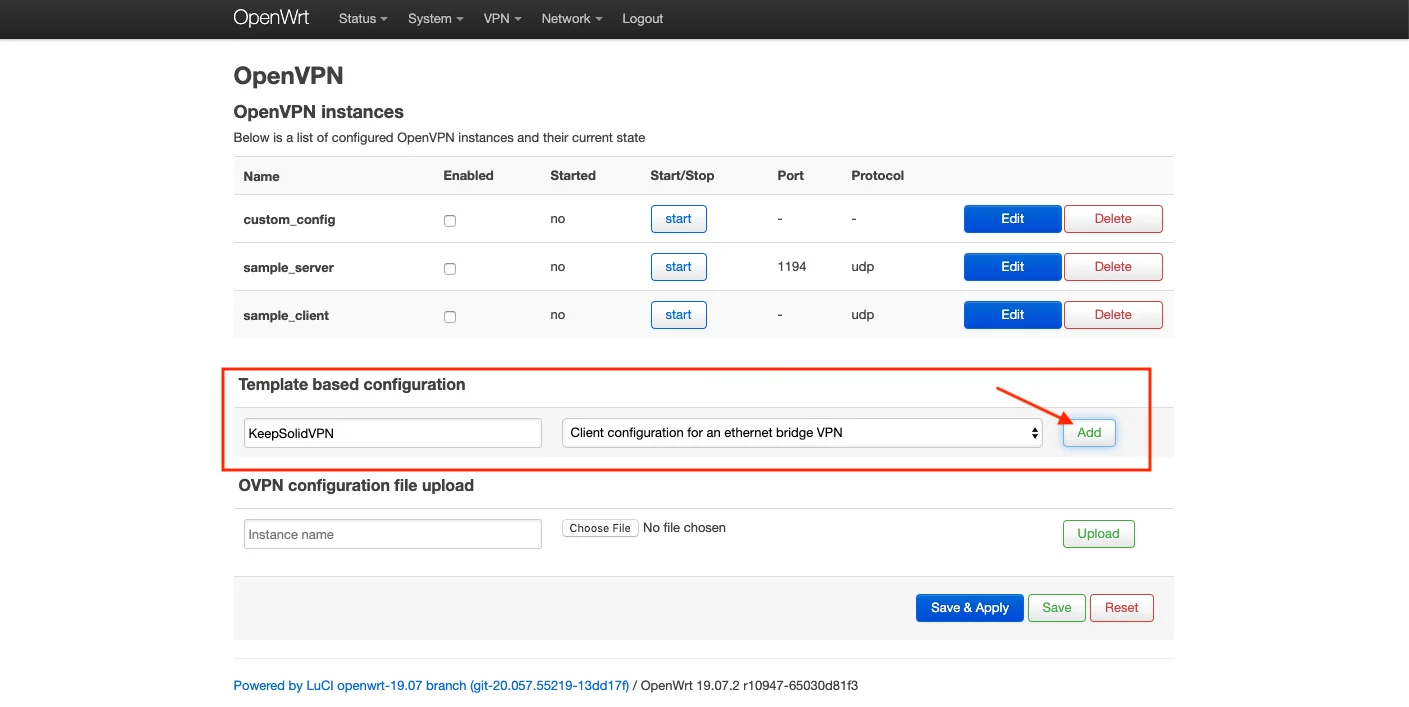Expand the System menu
The width and height of the screenshot is (1409, 707).
pos(435,19)
